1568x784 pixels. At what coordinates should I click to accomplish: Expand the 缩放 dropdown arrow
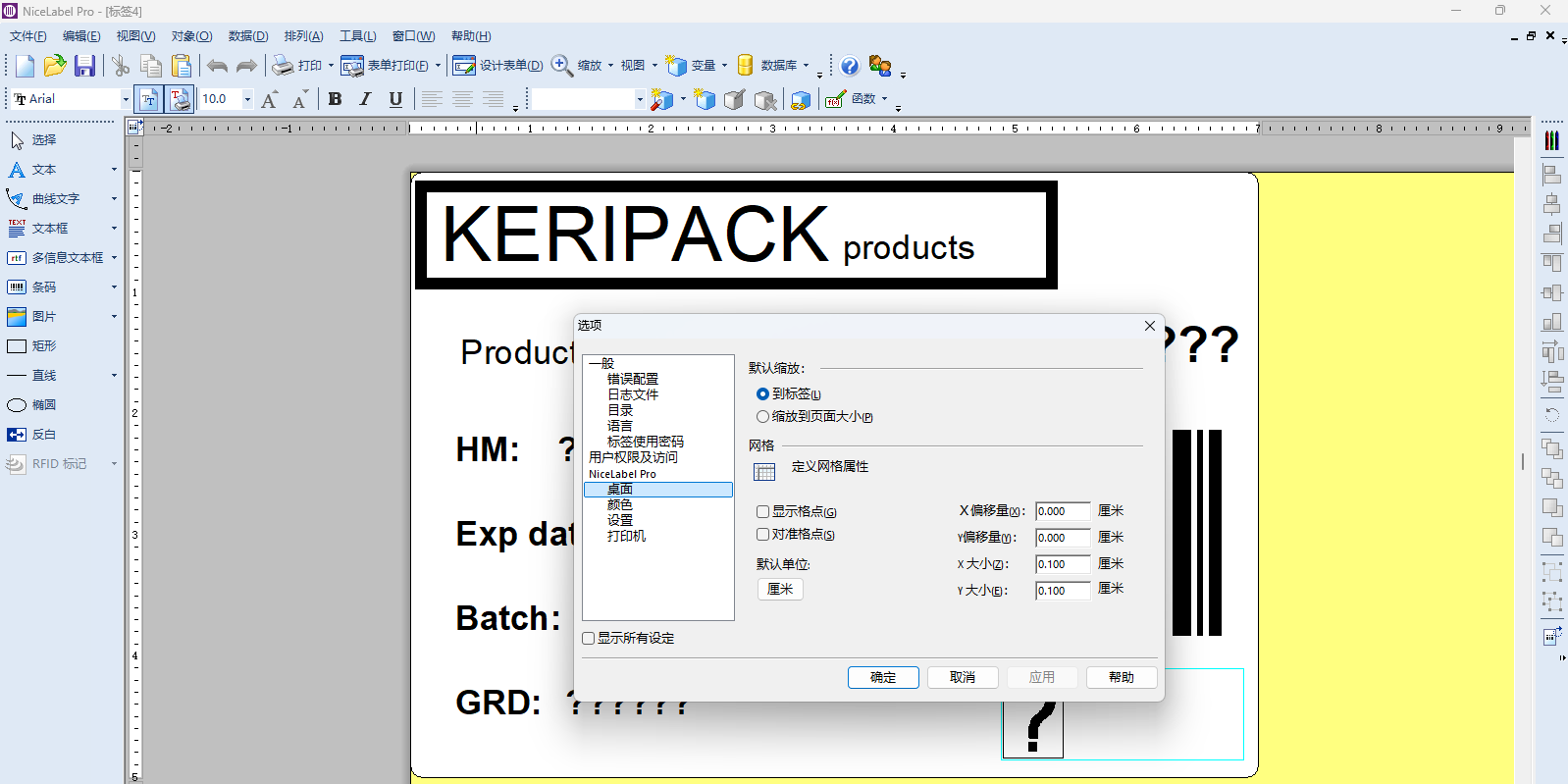610,66
